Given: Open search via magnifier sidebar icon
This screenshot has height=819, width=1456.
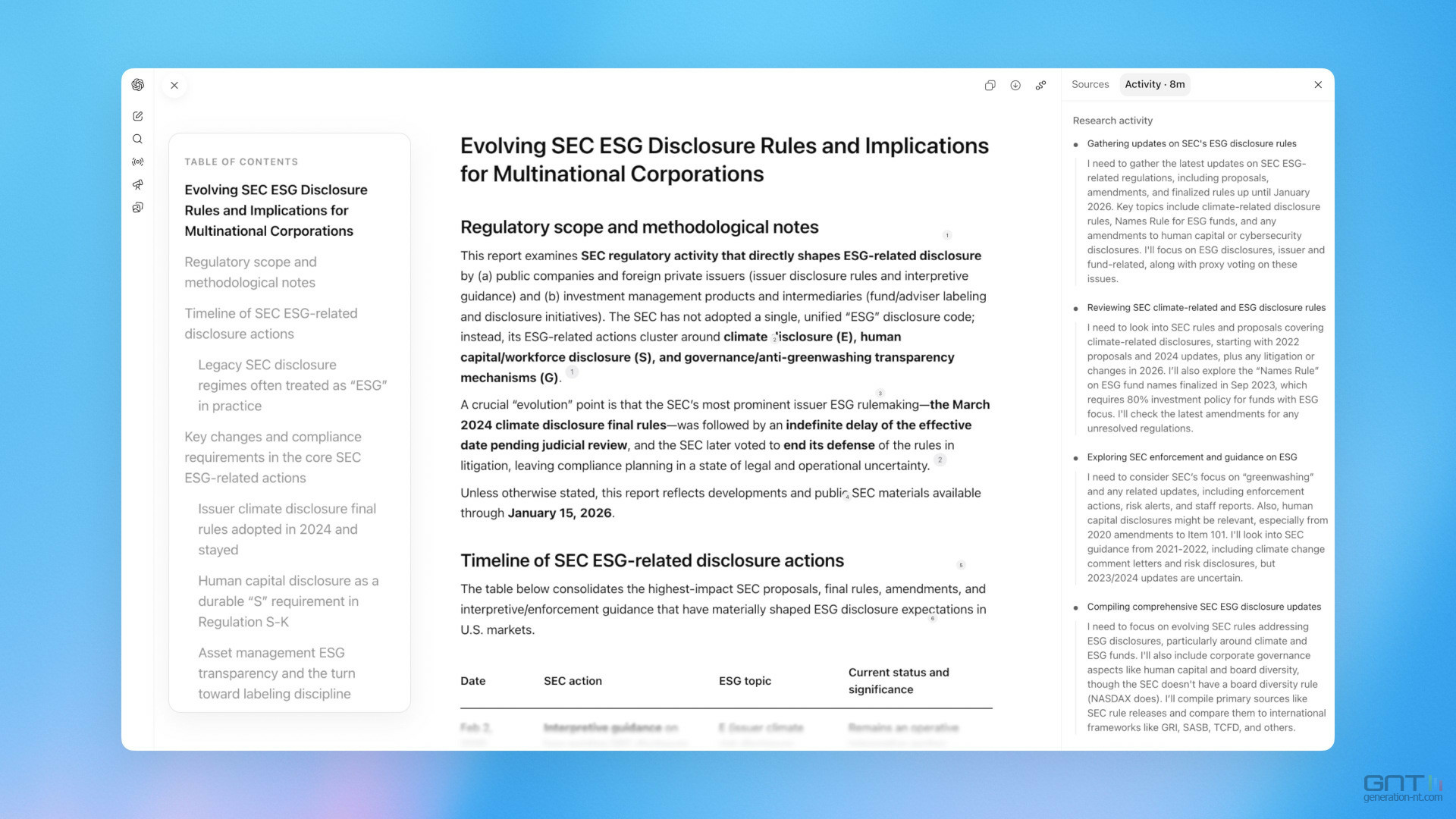Looking at the screenshot, I should pyautogui.click(x=137, y=139).
